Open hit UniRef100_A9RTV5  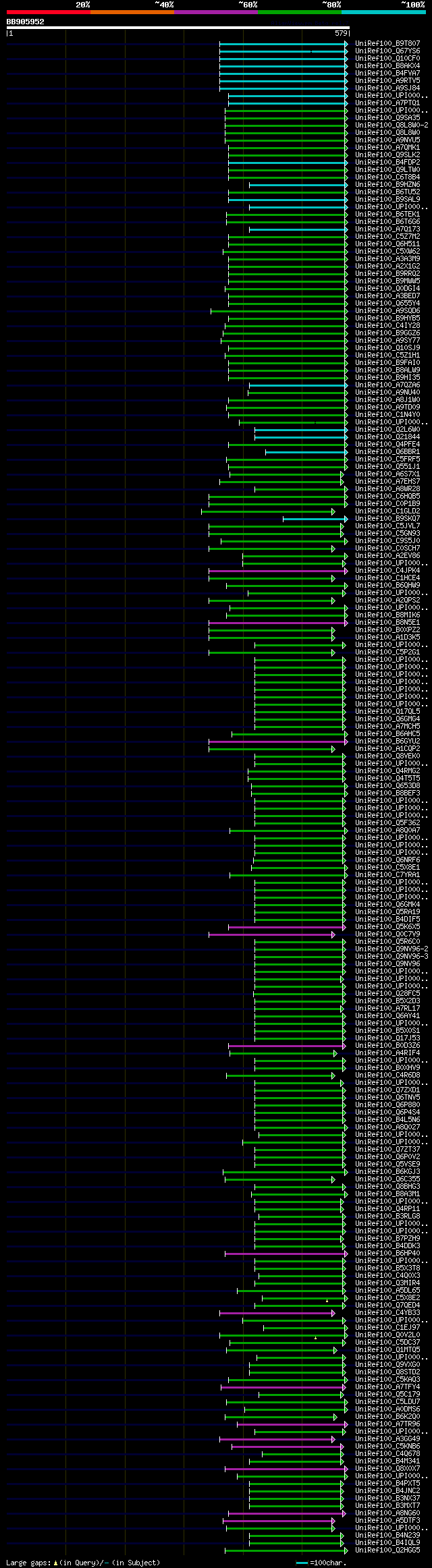(387, 81)
